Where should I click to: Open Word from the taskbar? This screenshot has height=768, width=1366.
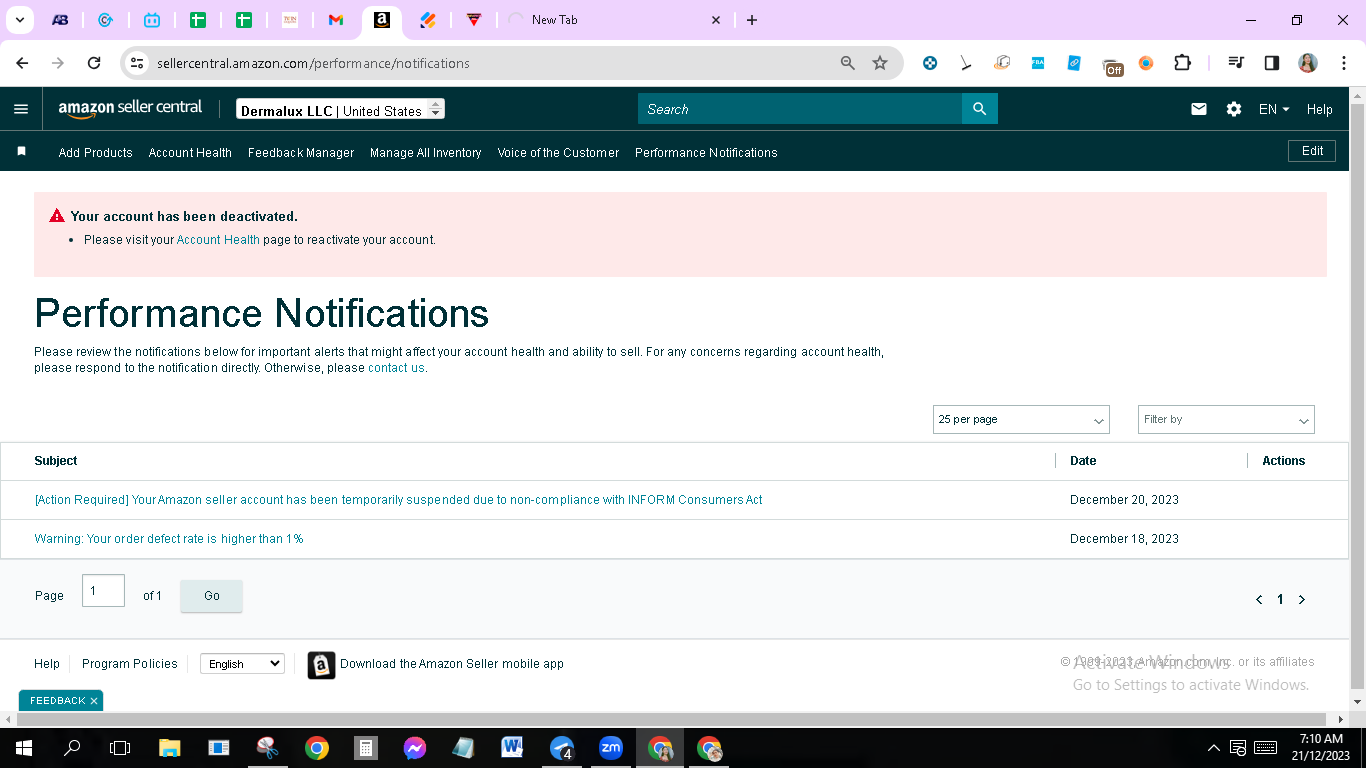click(x=513, y=747)
